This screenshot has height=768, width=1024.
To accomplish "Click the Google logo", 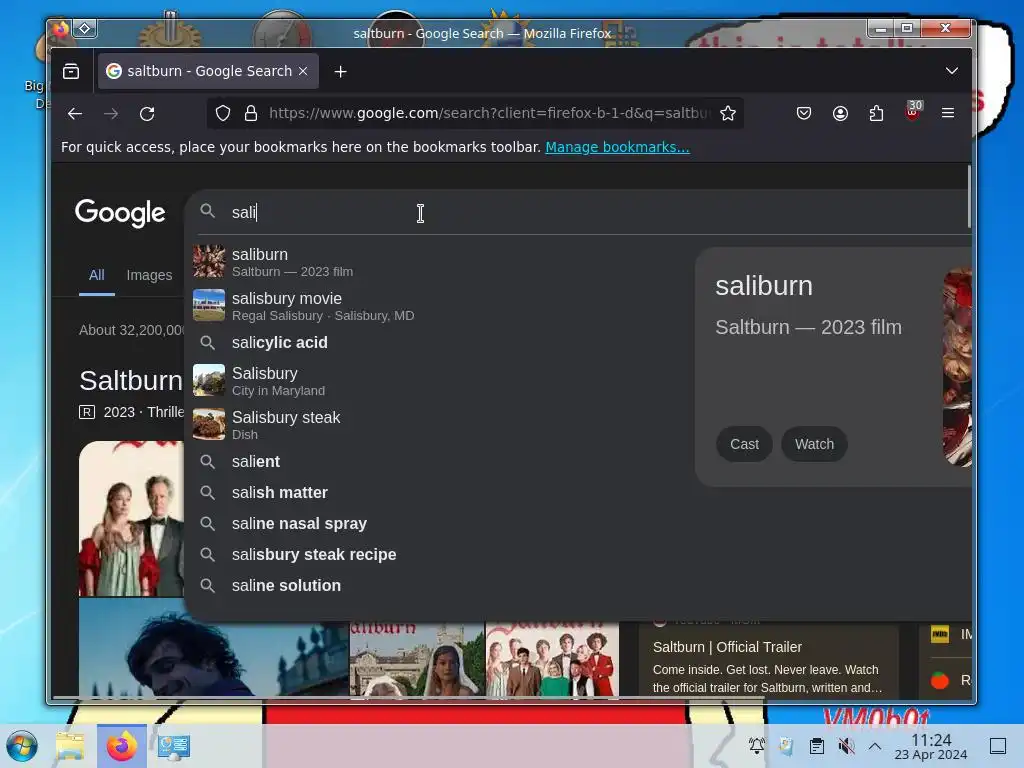I will click(x=120, y=213).
